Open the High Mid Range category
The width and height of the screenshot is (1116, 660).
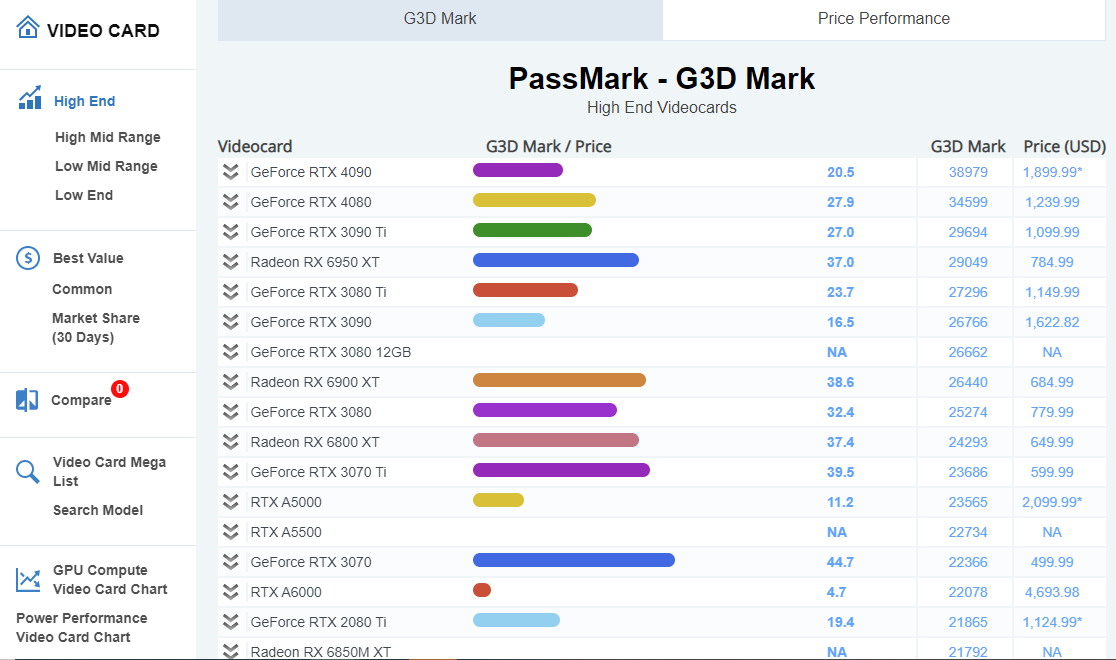pos(107,137)
